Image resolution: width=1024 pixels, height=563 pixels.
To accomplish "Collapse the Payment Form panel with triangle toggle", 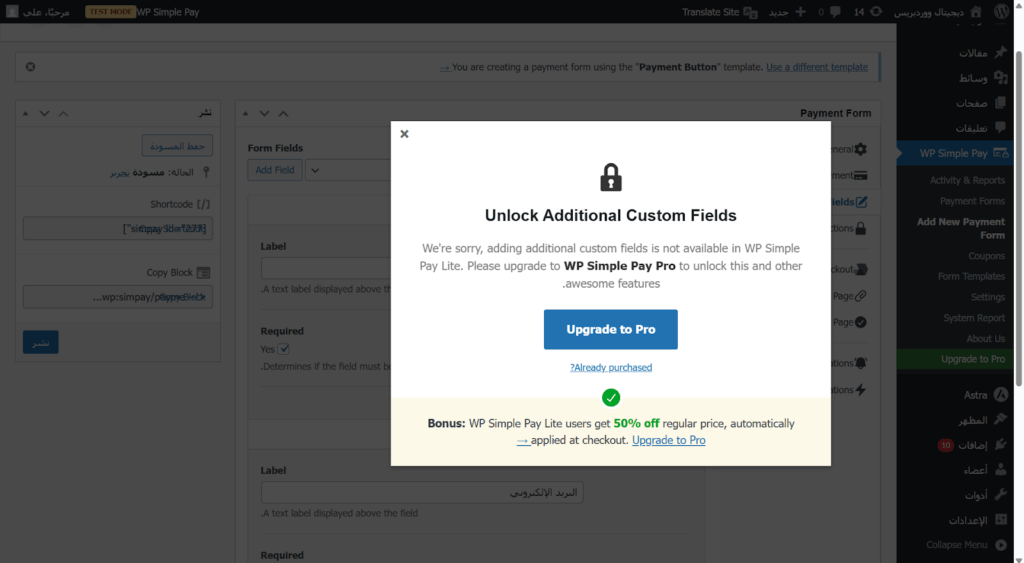I will 245,114.
